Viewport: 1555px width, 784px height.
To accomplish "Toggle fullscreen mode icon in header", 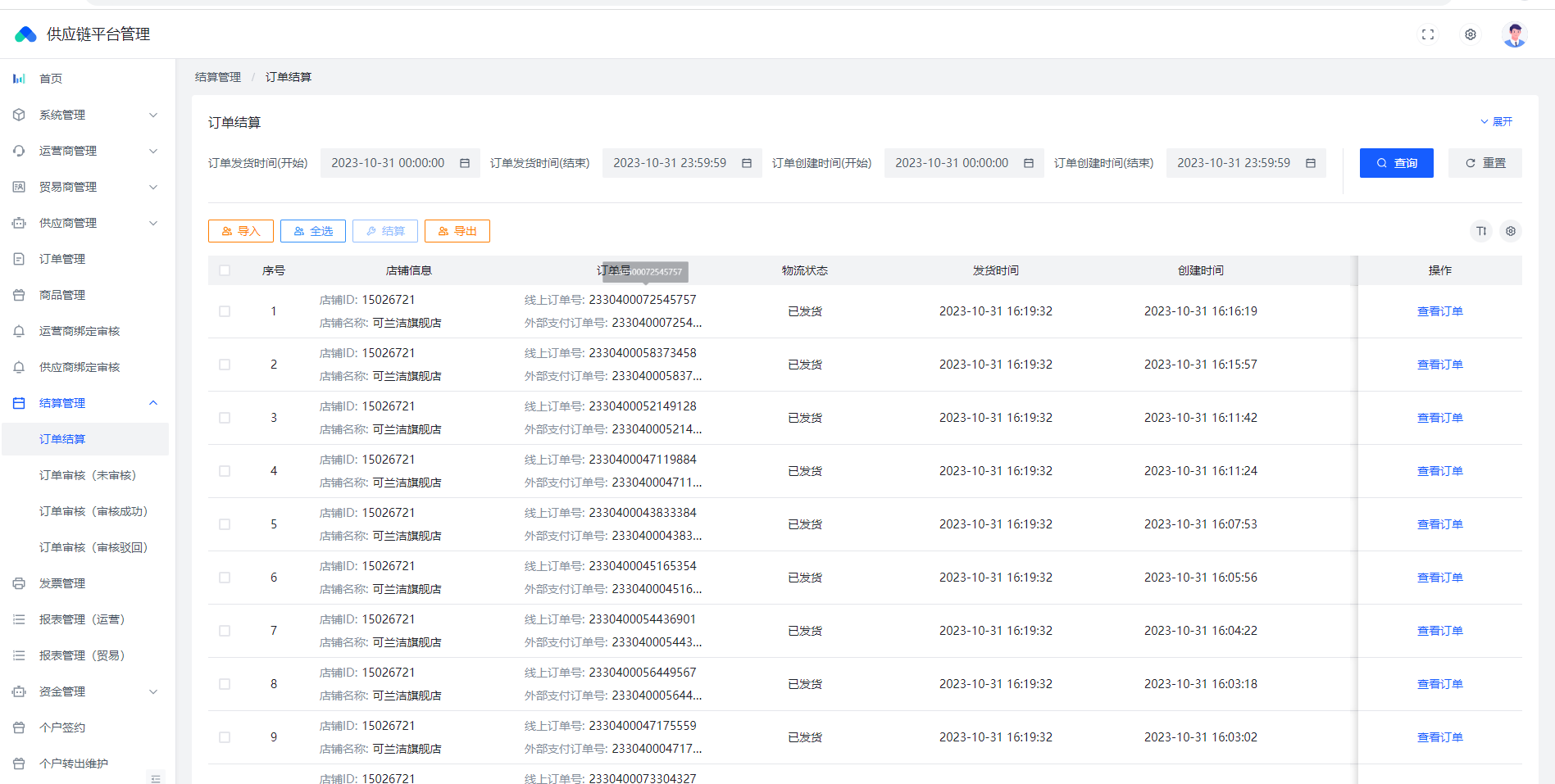I will [x=1428, y=34].
